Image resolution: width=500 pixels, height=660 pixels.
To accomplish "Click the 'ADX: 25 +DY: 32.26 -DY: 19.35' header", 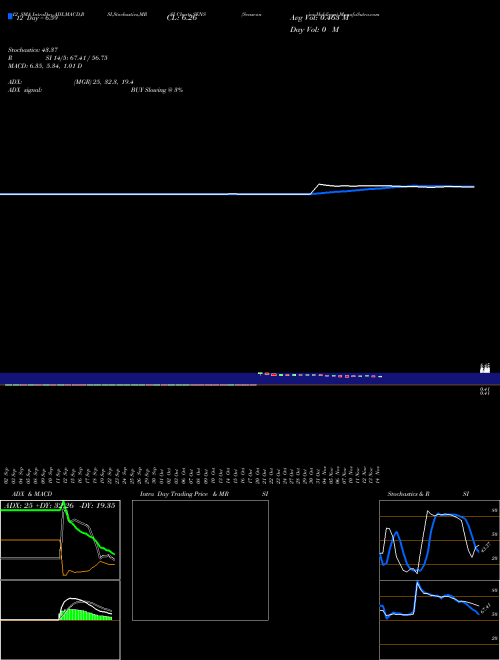I will pos(59,506).
